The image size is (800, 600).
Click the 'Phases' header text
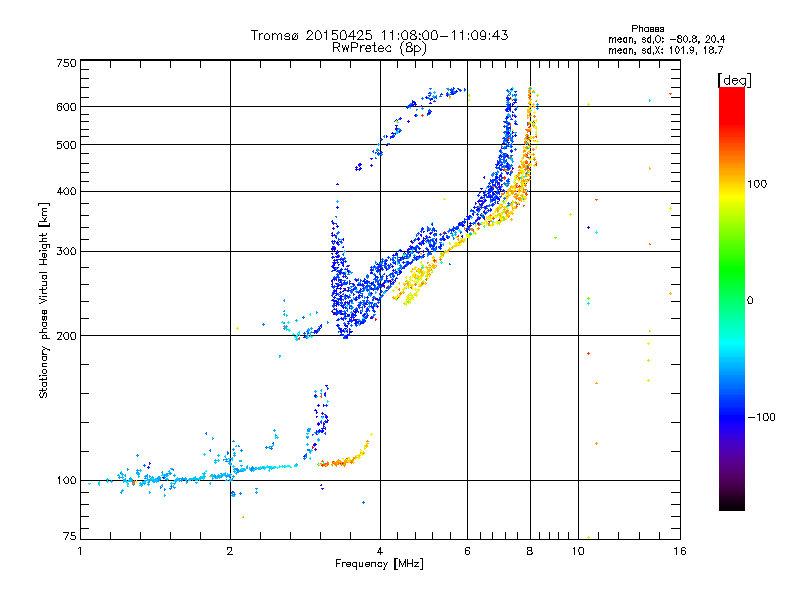coord(647,29)
